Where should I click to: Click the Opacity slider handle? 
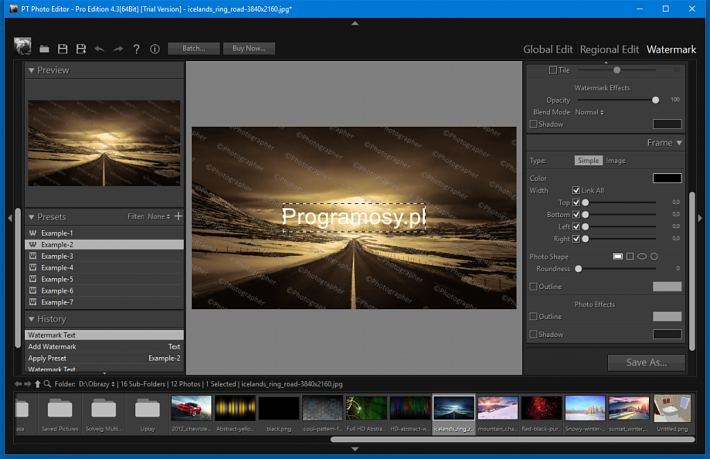655,100
